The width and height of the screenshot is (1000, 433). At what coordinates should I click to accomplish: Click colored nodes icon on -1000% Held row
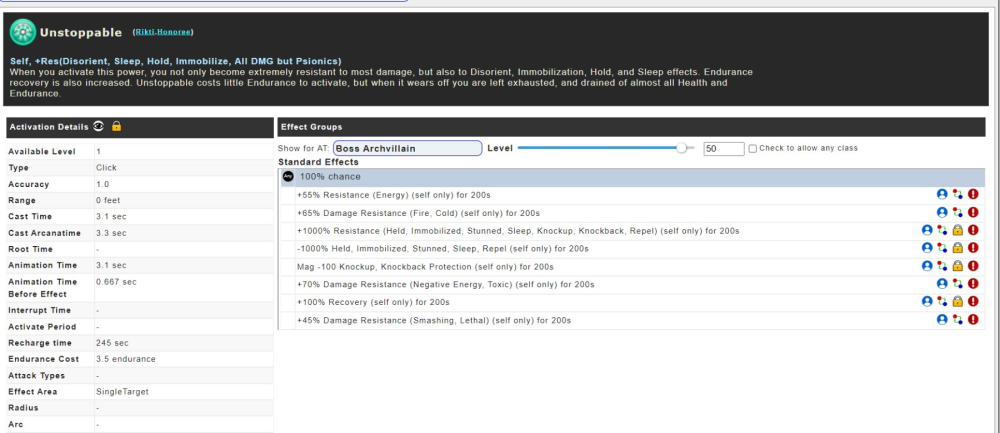click(942, 248)
